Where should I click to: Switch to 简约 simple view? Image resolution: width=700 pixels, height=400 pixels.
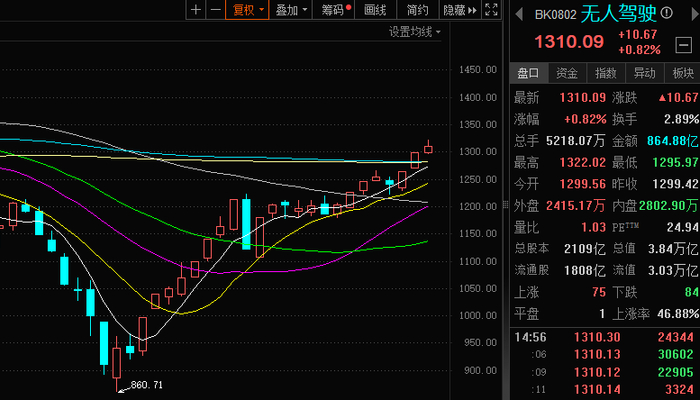pos(418,10)
